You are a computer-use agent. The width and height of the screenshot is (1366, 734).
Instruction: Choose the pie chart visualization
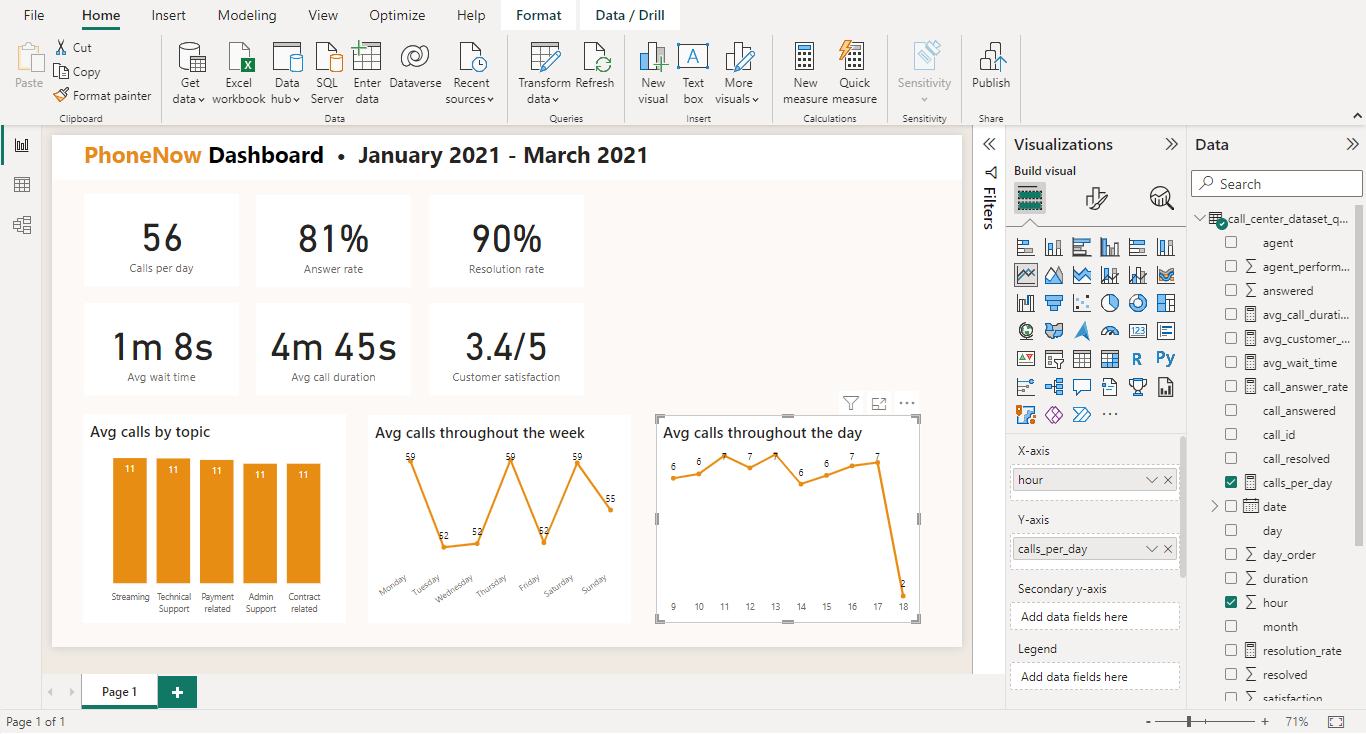(1110, 302)
